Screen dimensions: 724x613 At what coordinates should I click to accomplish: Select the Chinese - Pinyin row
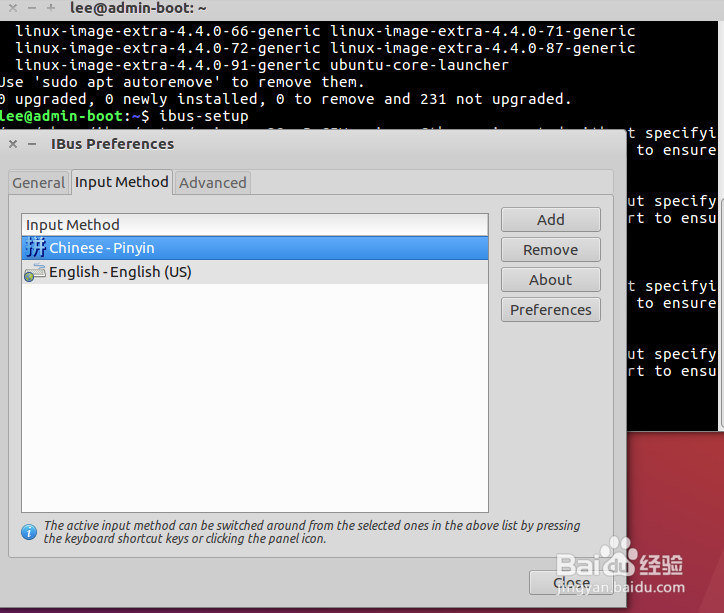click(255, 248)
